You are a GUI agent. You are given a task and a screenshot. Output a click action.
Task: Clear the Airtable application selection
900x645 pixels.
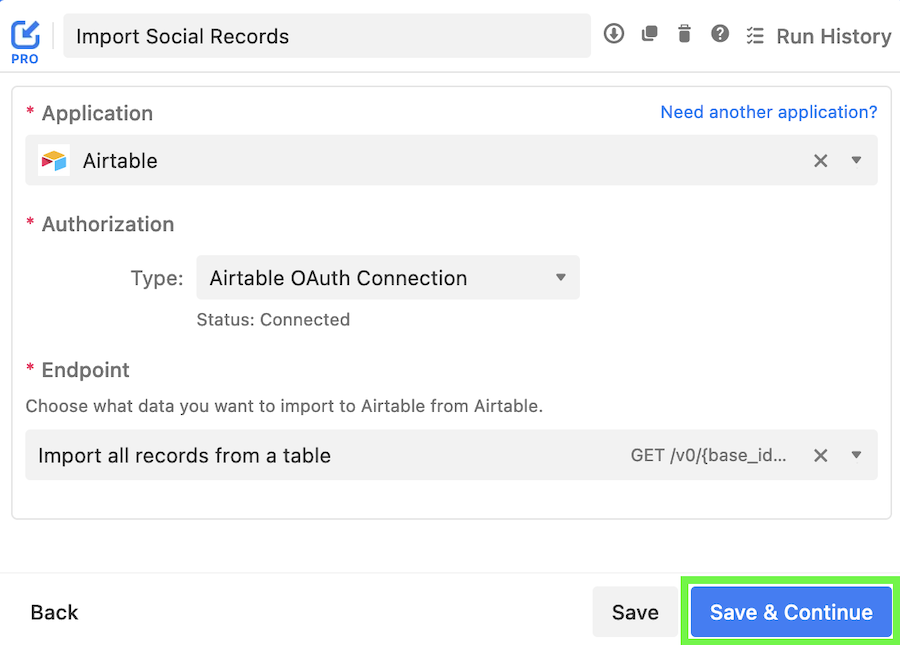tap(821, 161)
